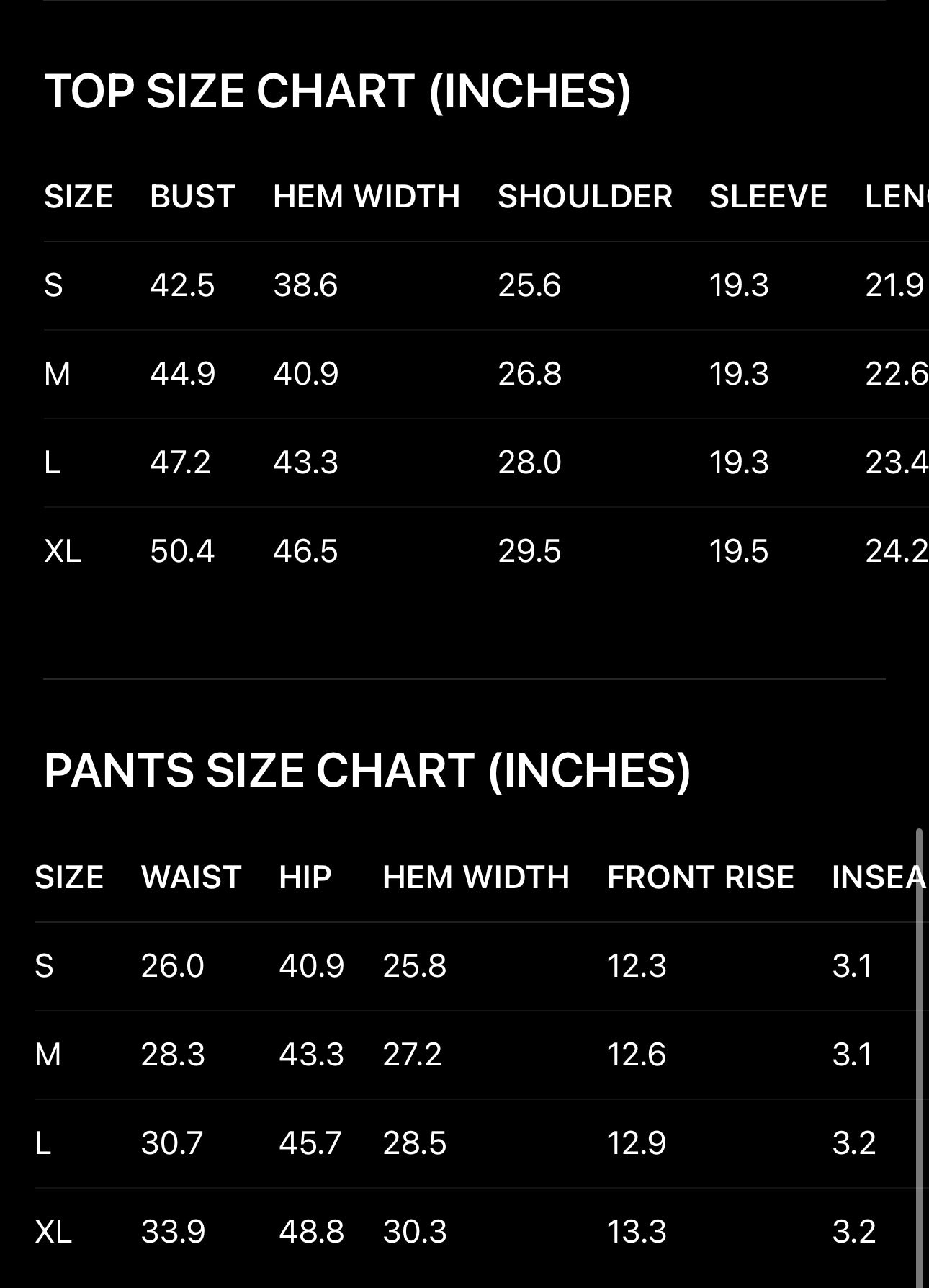
Task: Select the SHOULDER column header
Action: point(585,197)
